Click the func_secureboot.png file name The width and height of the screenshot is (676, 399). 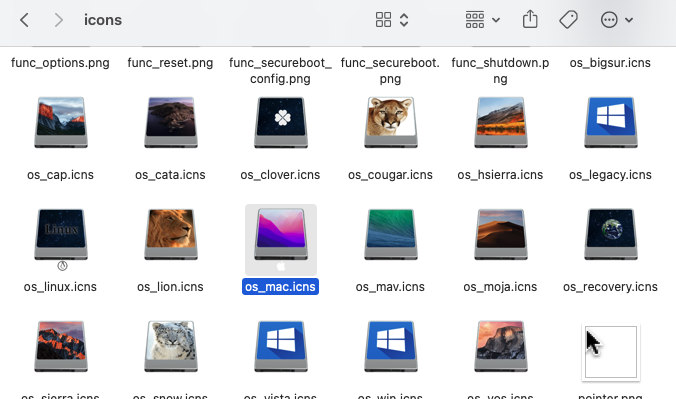(390, 71)
